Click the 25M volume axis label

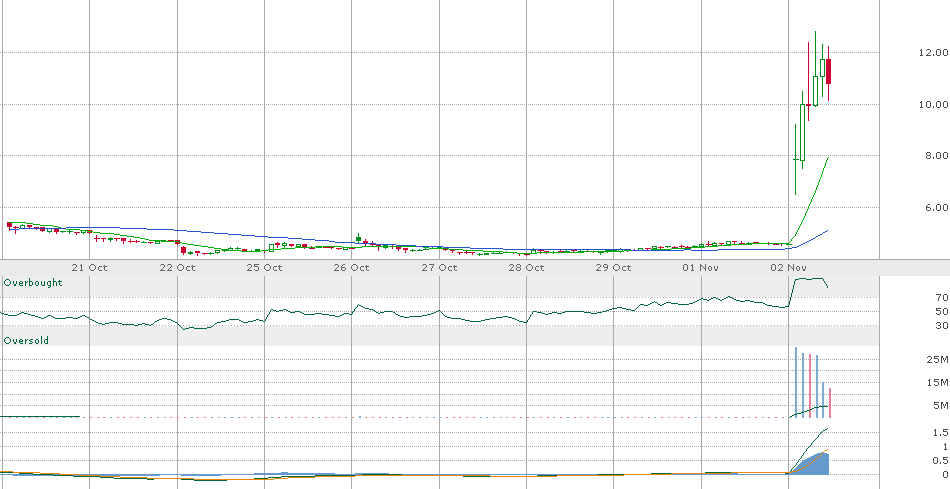tap(937, 360)
